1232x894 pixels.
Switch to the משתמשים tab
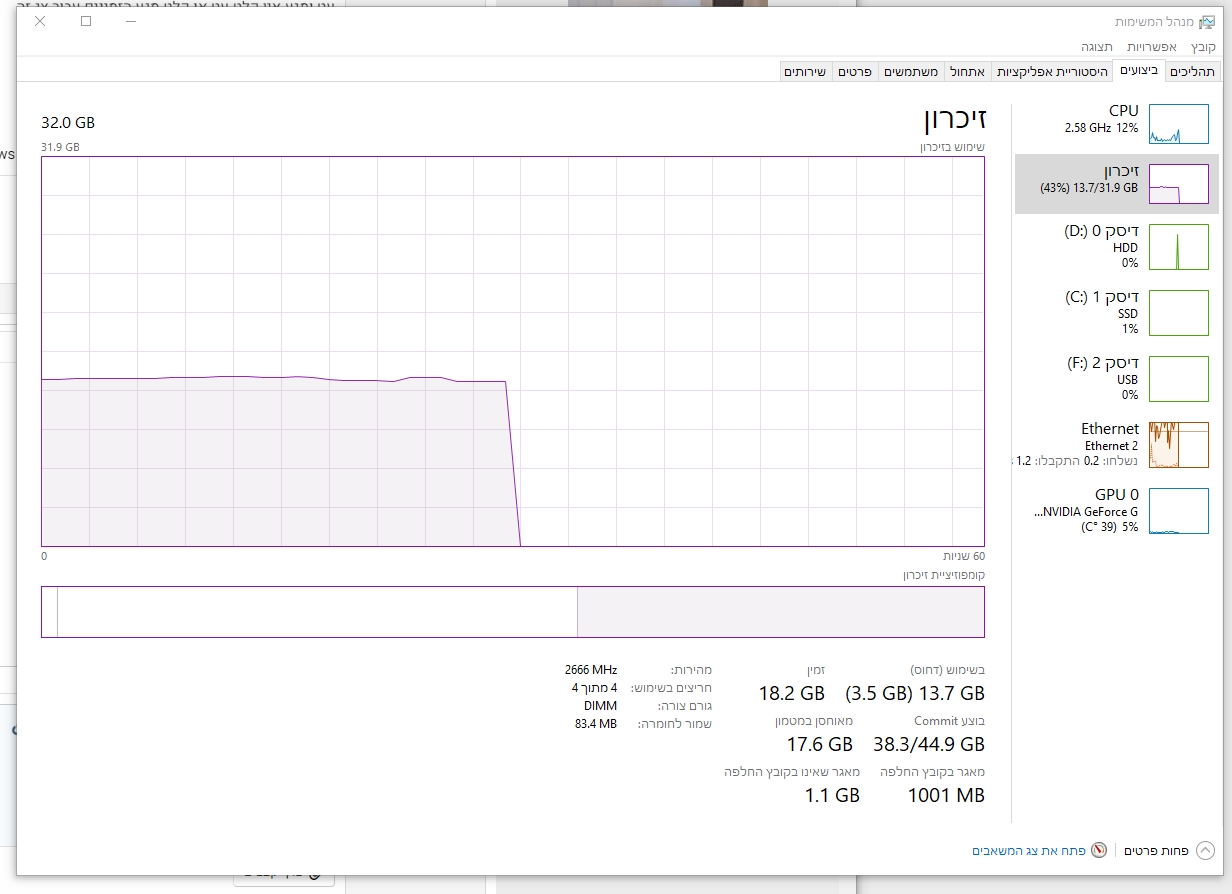pos(911,72)
